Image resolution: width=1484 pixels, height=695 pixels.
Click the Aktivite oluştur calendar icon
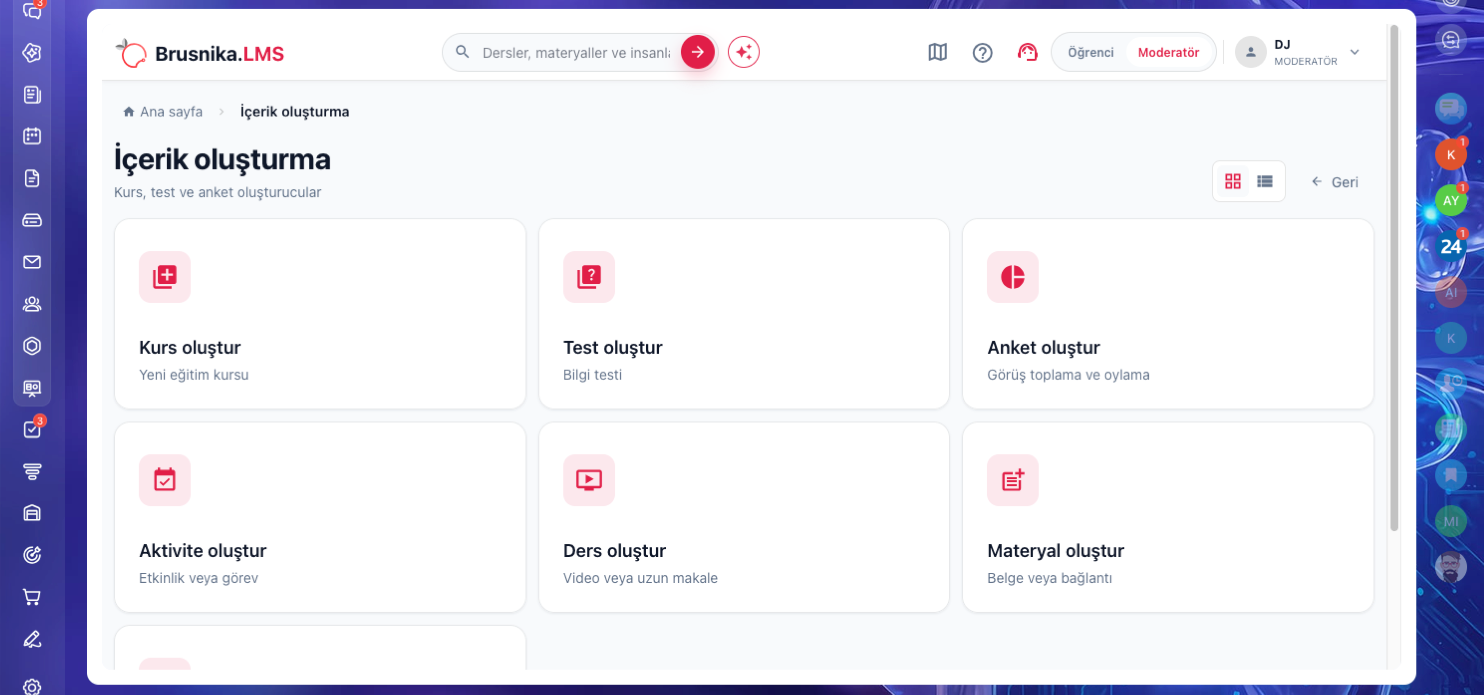click(x=165, y=480)
